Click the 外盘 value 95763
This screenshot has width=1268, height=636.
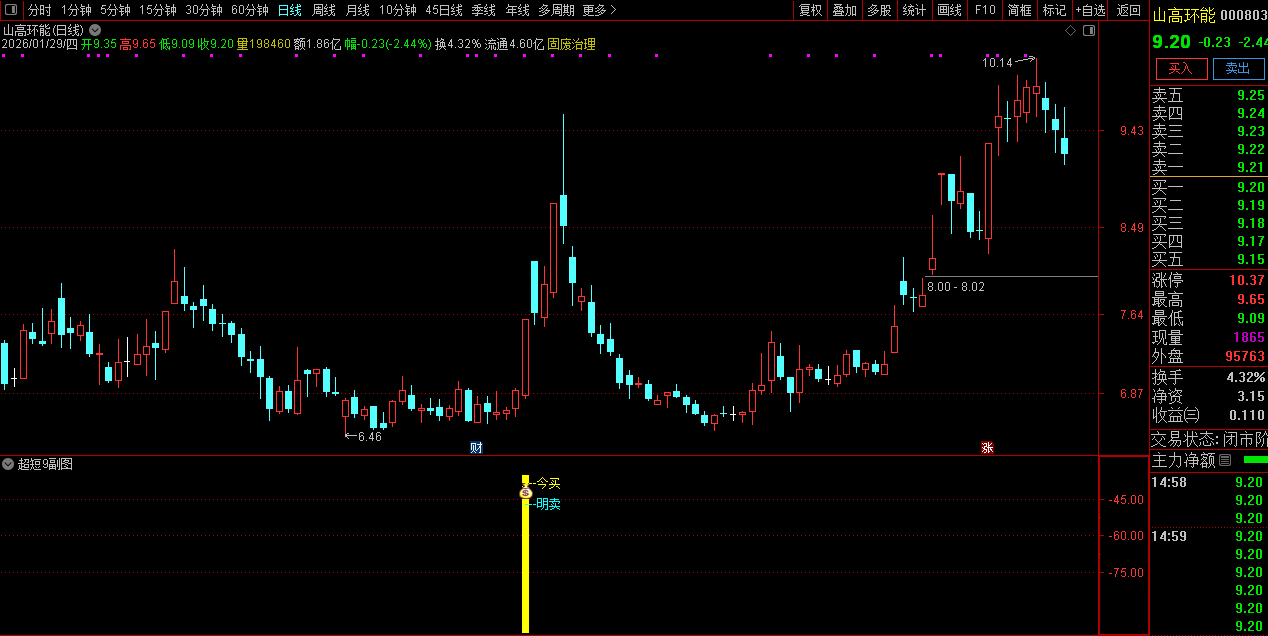coord(1245,356)
